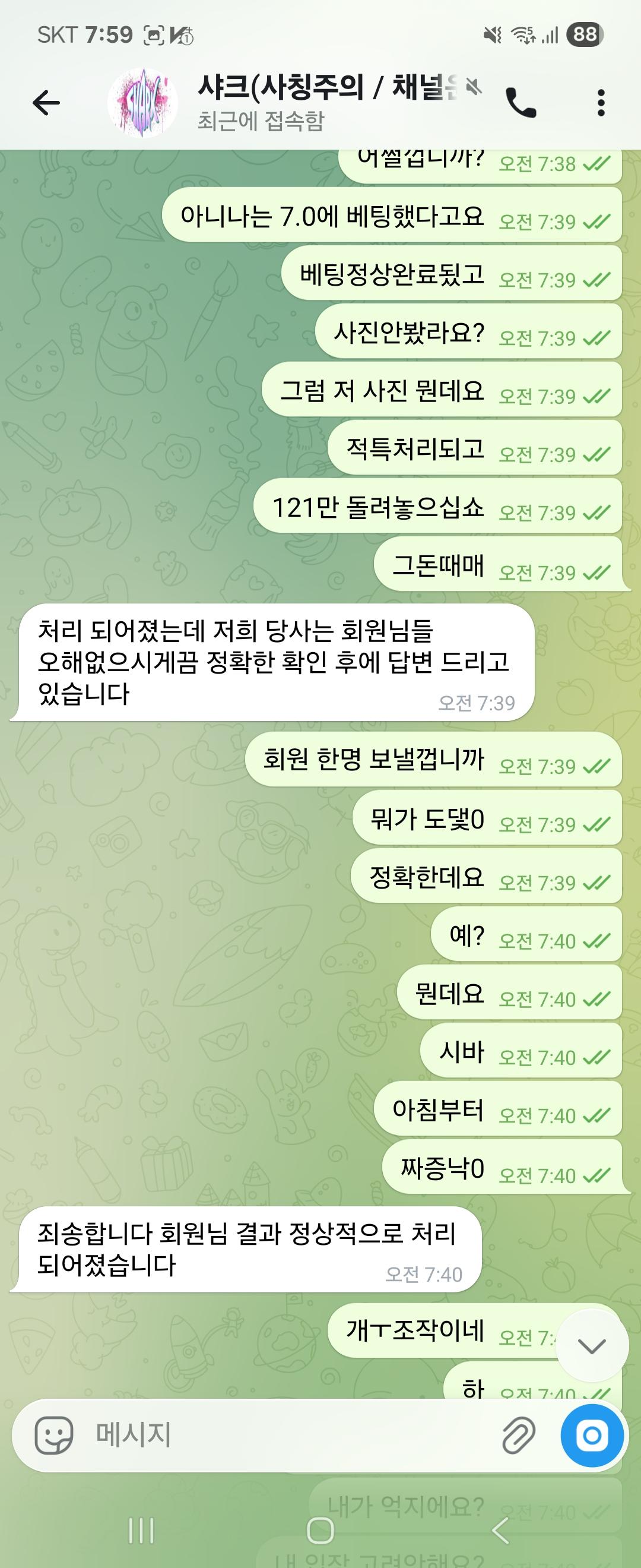Tap the '최근에 접속함' last seen status
641x1568 pixels.
point(261,121)
